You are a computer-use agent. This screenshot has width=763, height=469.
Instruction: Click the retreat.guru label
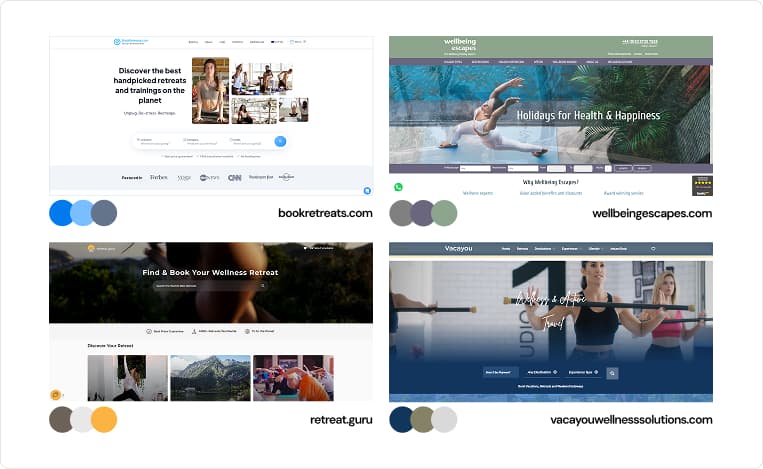(341, 419)
